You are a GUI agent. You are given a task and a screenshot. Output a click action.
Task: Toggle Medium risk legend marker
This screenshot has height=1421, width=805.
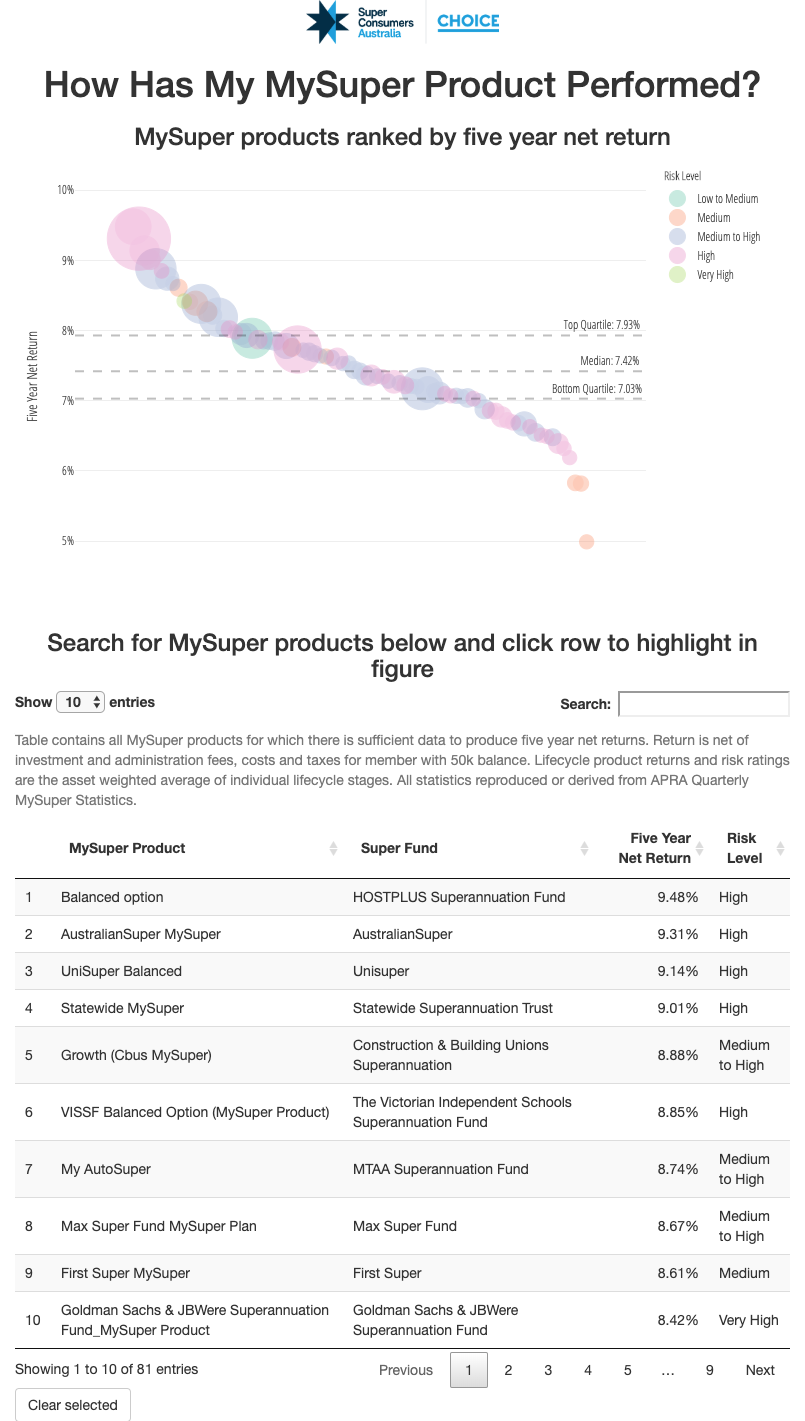point(677,218)
